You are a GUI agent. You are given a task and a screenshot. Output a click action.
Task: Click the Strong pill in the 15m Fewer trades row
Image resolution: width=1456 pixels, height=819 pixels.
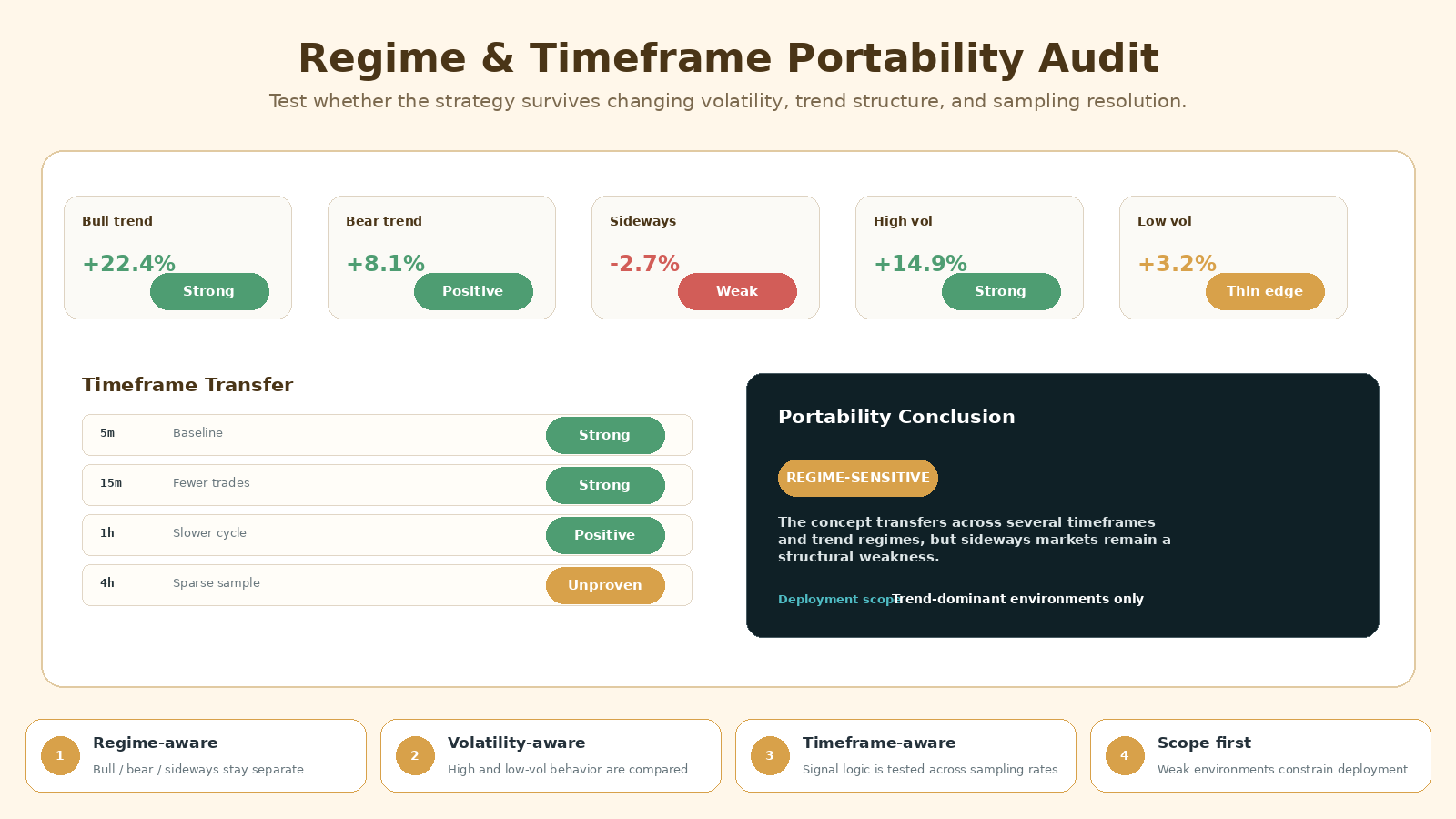(x=605, y=485)
